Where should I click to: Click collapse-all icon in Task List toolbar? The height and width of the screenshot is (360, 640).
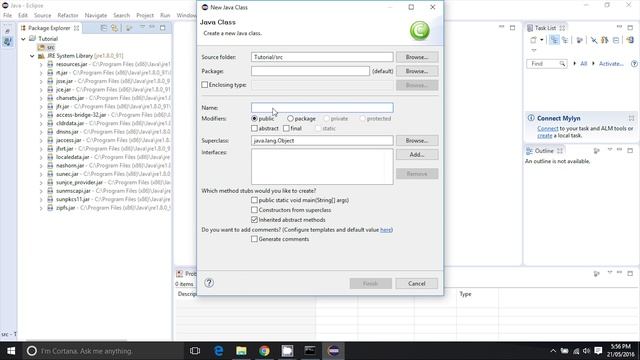click(616, 40)
